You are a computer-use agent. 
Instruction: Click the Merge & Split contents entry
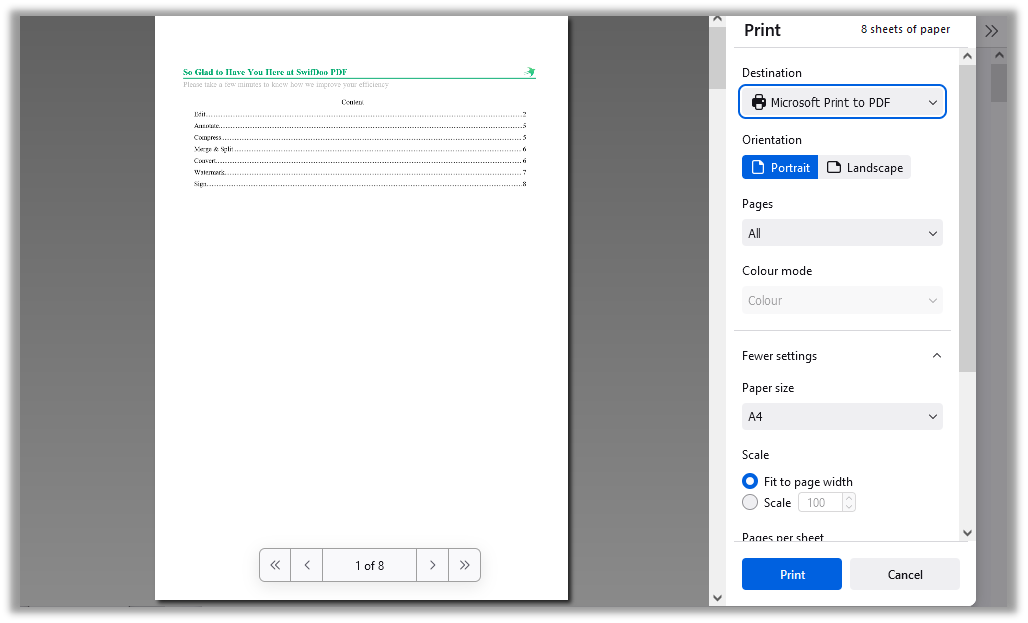click(360, 150)
